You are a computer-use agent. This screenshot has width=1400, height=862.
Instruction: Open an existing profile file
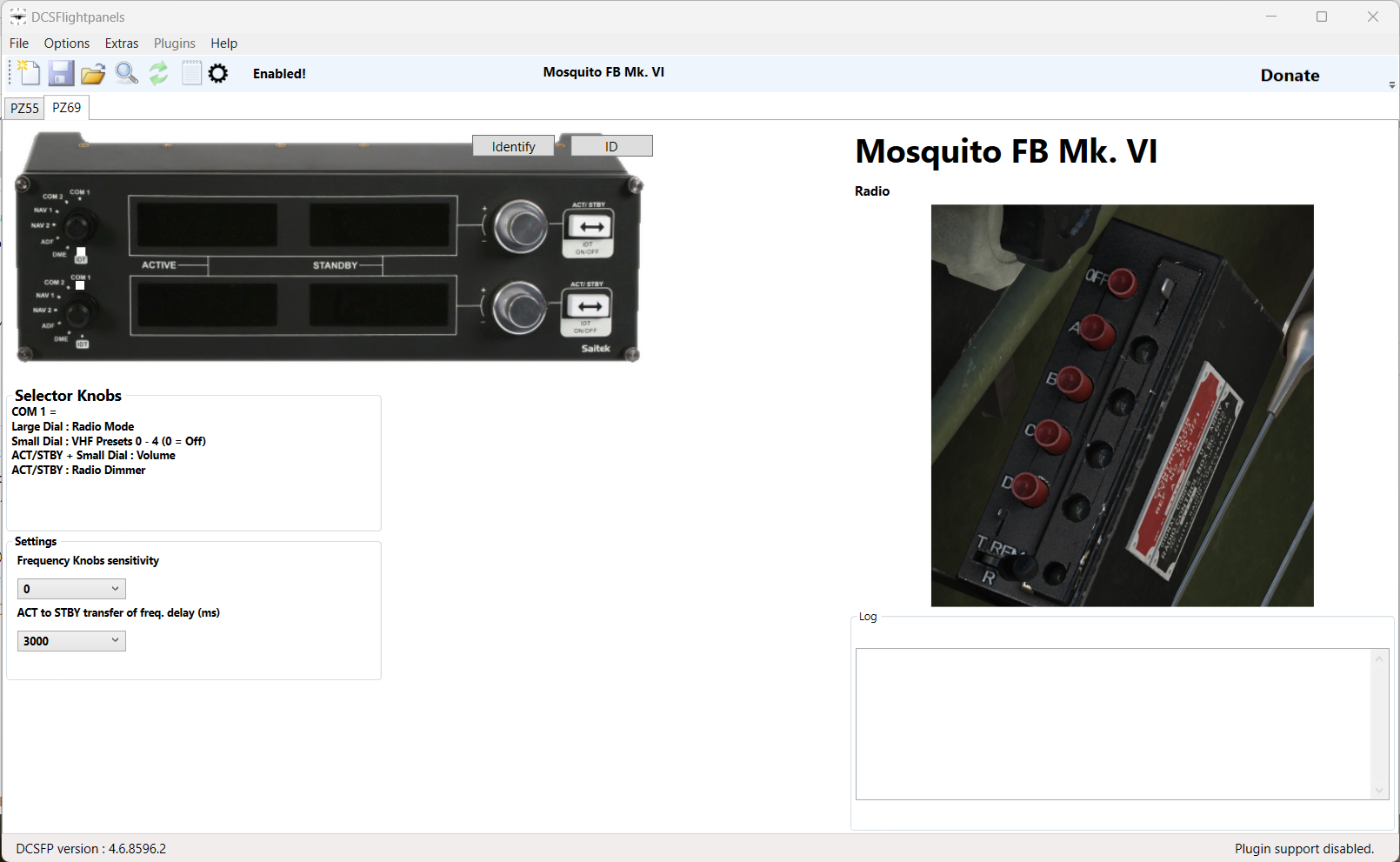point(93,73)
